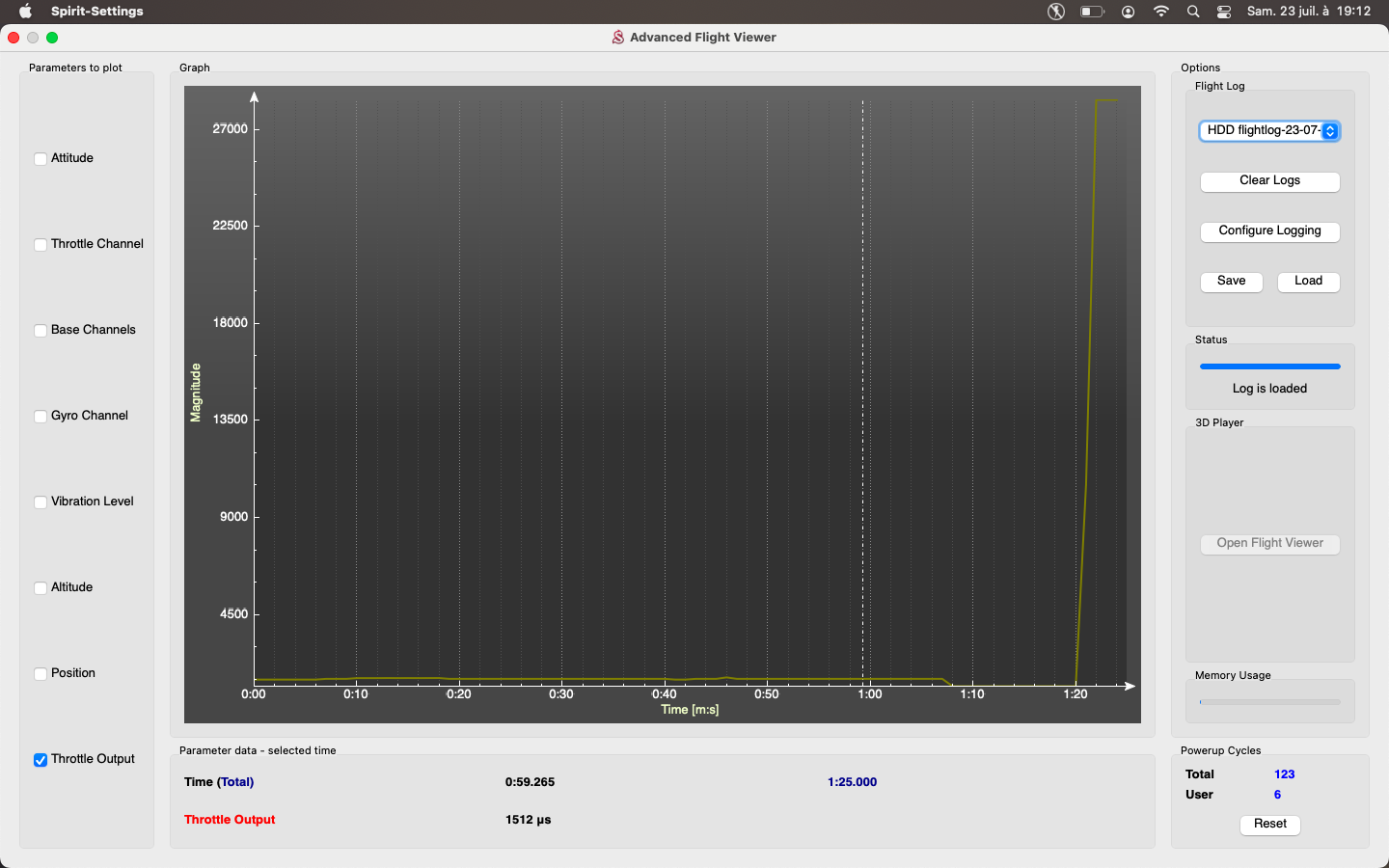Enable the Attitude checkbox
The width and height of the screenshot is (1389, 868).
[x=41, y=159]
